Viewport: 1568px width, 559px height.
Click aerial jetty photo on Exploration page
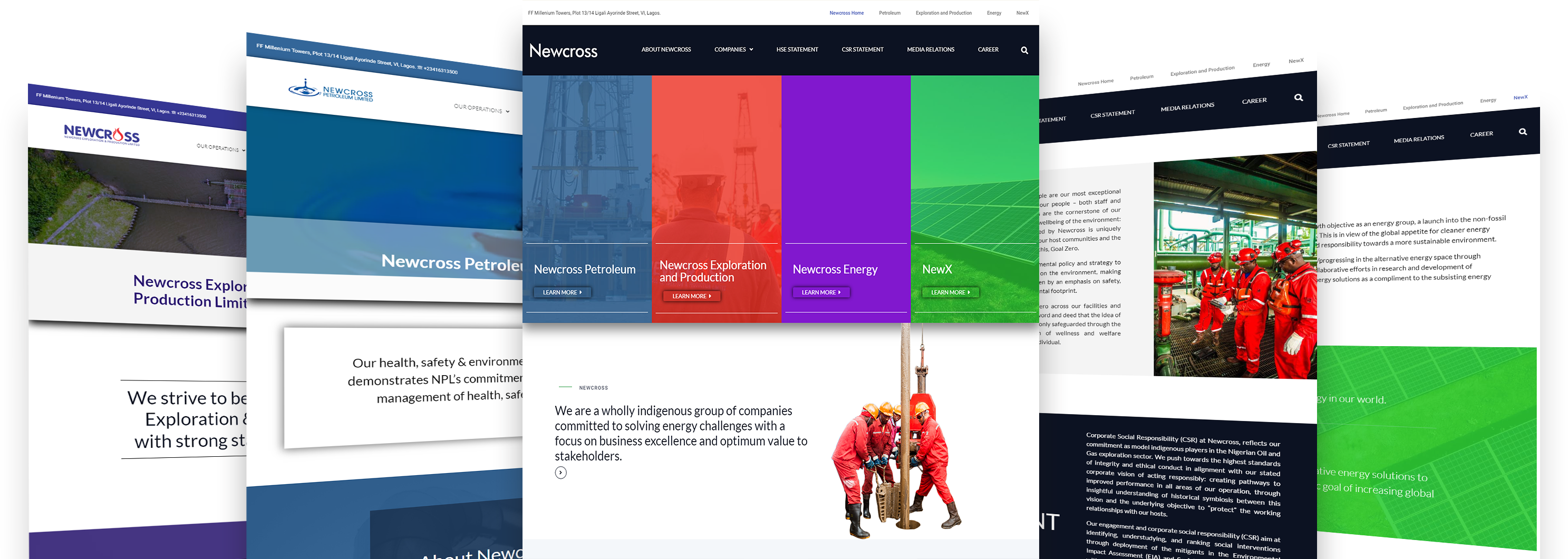click(x=137, y=201)
